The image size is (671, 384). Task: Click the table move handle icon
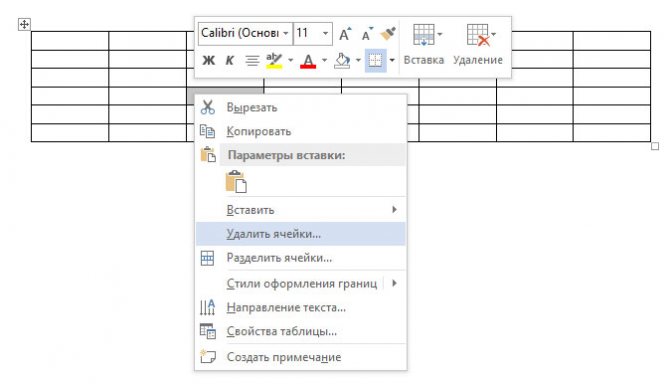(x=24, y=24)
